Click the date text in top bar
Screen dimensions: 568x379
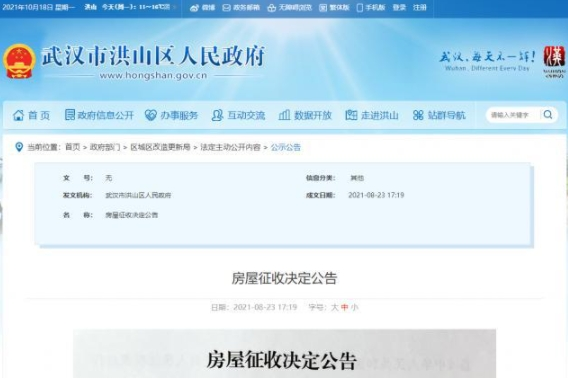[x=38, y=7]
